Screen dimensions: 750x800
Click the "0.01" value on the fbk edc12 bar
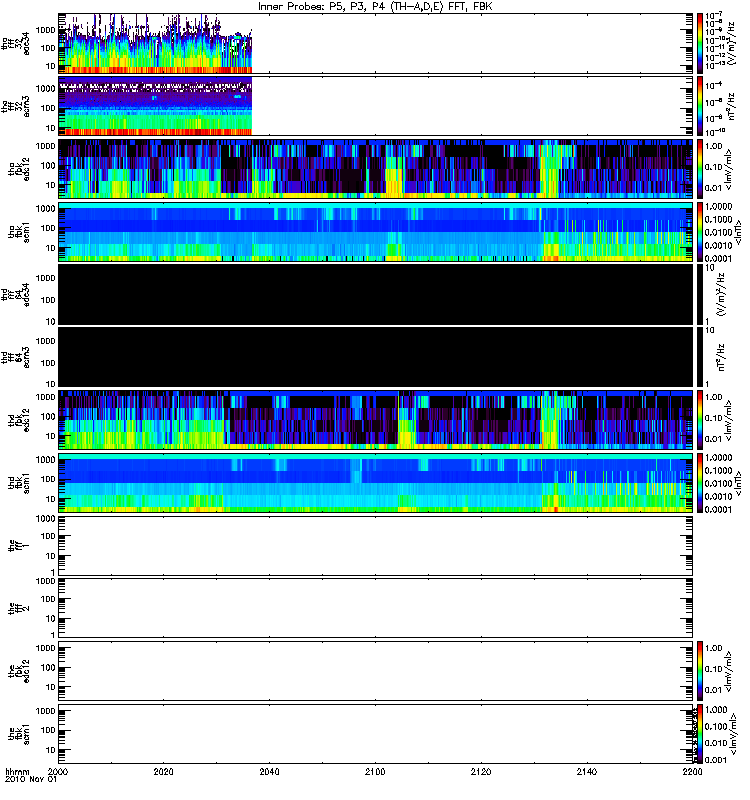(713, 690)
